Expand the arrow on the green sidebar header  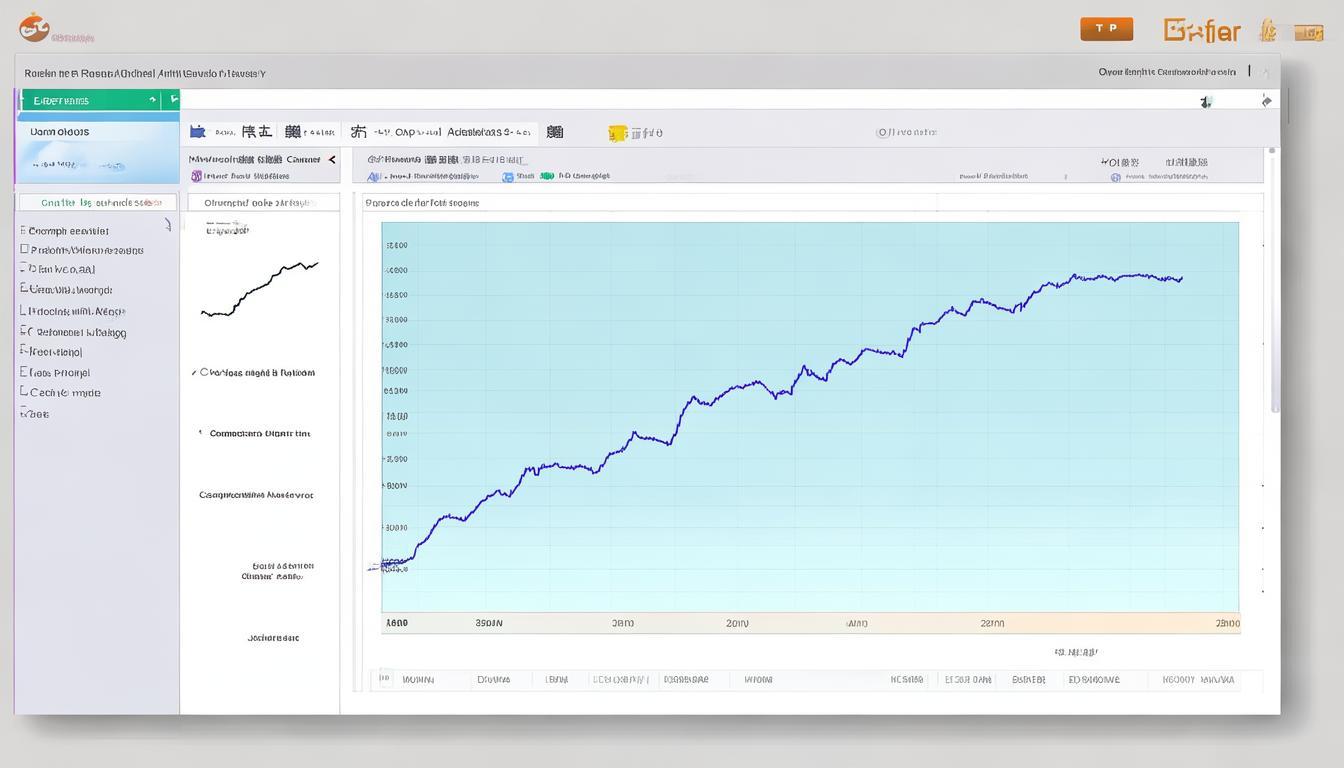152,100
